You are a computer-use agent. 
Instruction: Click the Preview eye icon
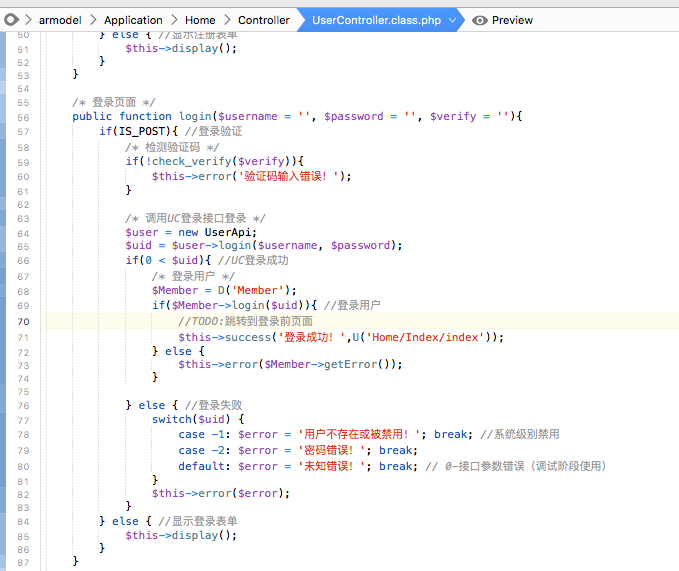(480, 20)
